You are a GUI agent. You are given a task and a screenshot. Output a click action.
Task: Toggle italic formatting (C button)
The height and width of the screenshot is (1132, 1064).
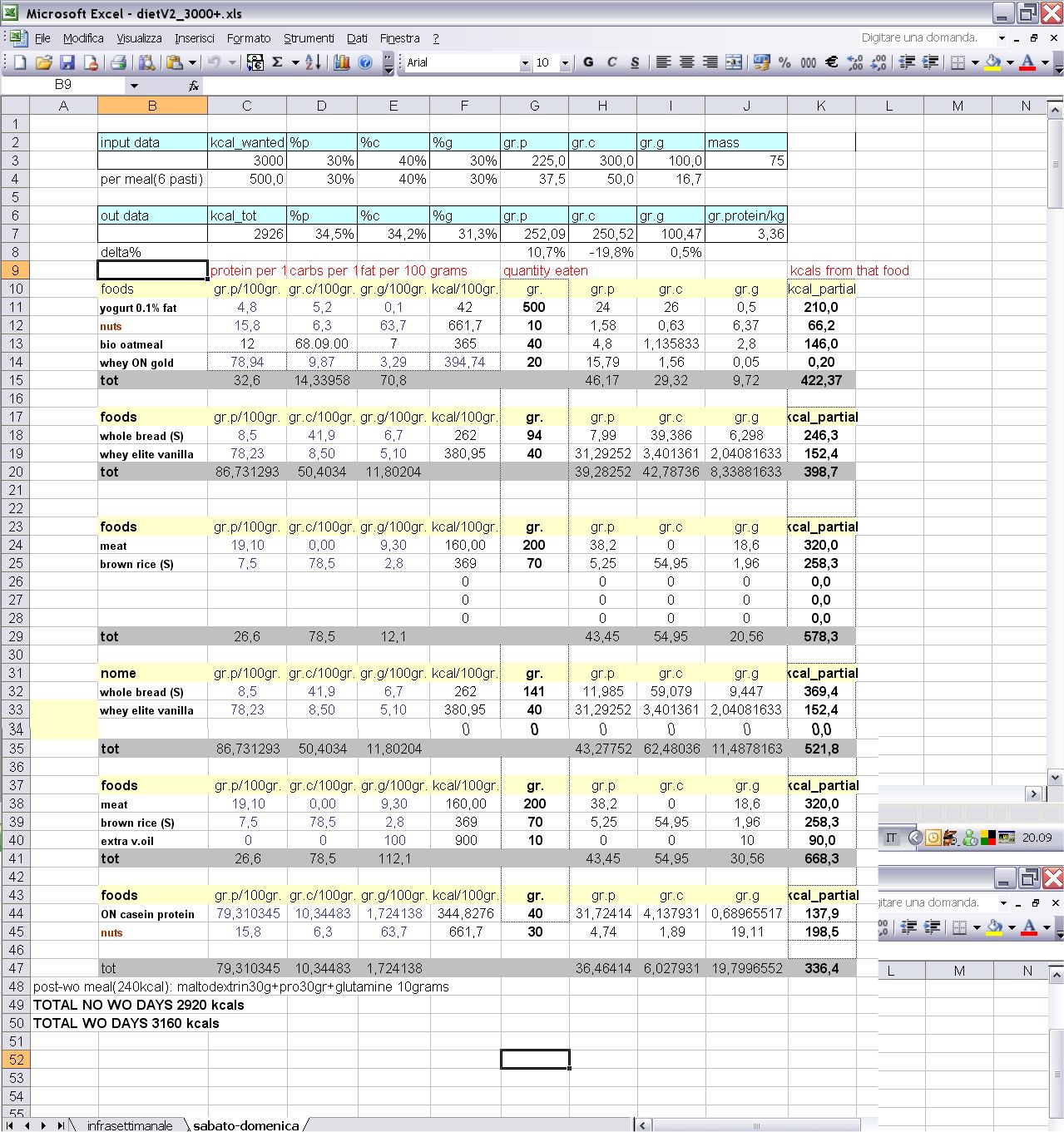pos(611,62)
